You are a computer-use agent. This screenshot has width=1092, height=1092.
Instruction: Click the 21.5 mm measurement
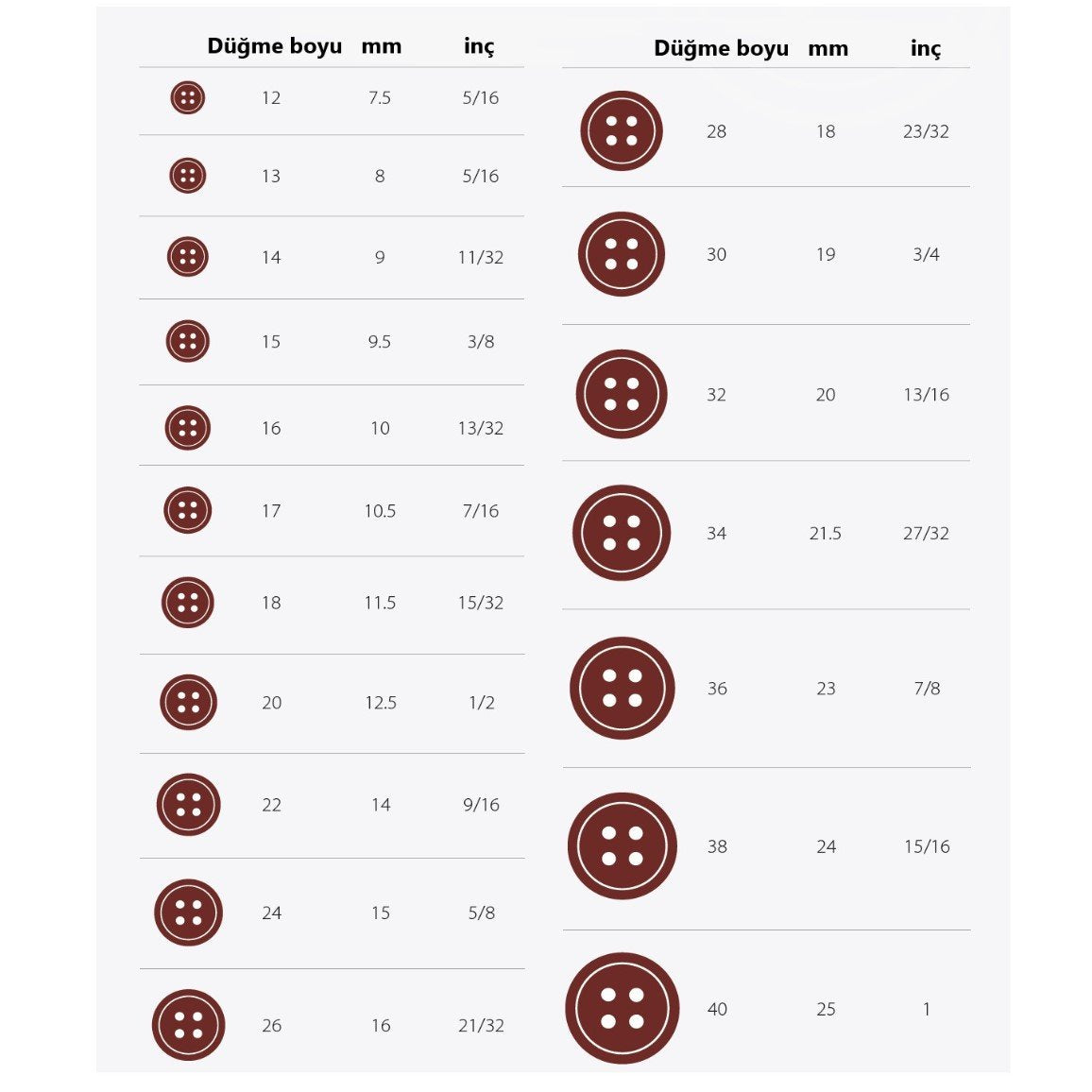click(825, 534)
